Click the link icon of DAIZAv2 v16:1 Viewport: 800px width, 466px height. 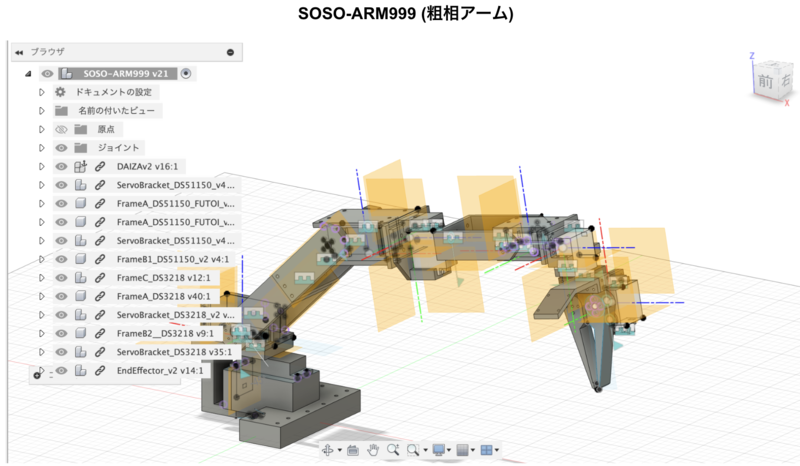pos(100,166)
